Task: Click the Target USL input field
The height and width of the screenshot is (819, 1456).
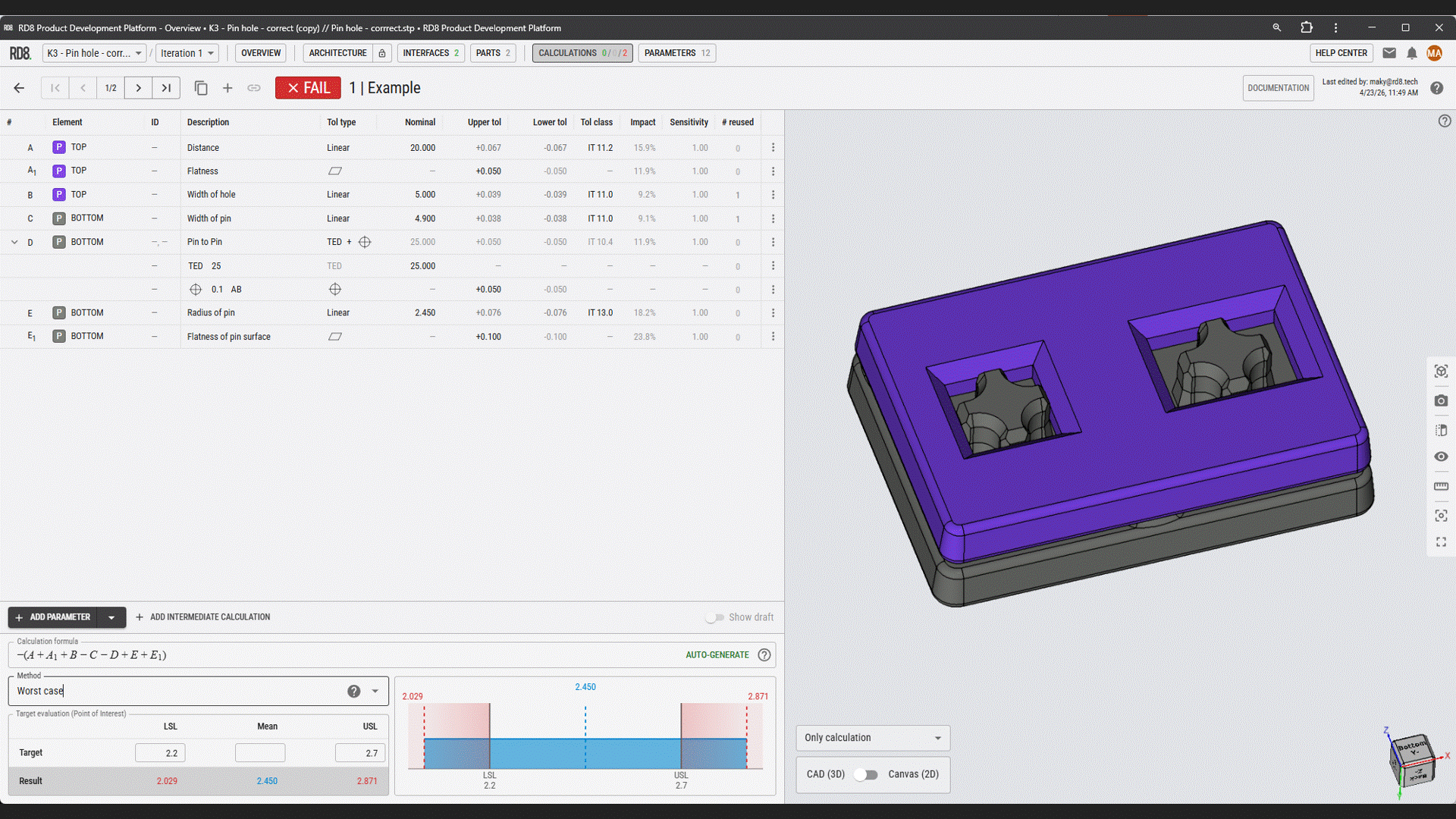Action: 360,753
